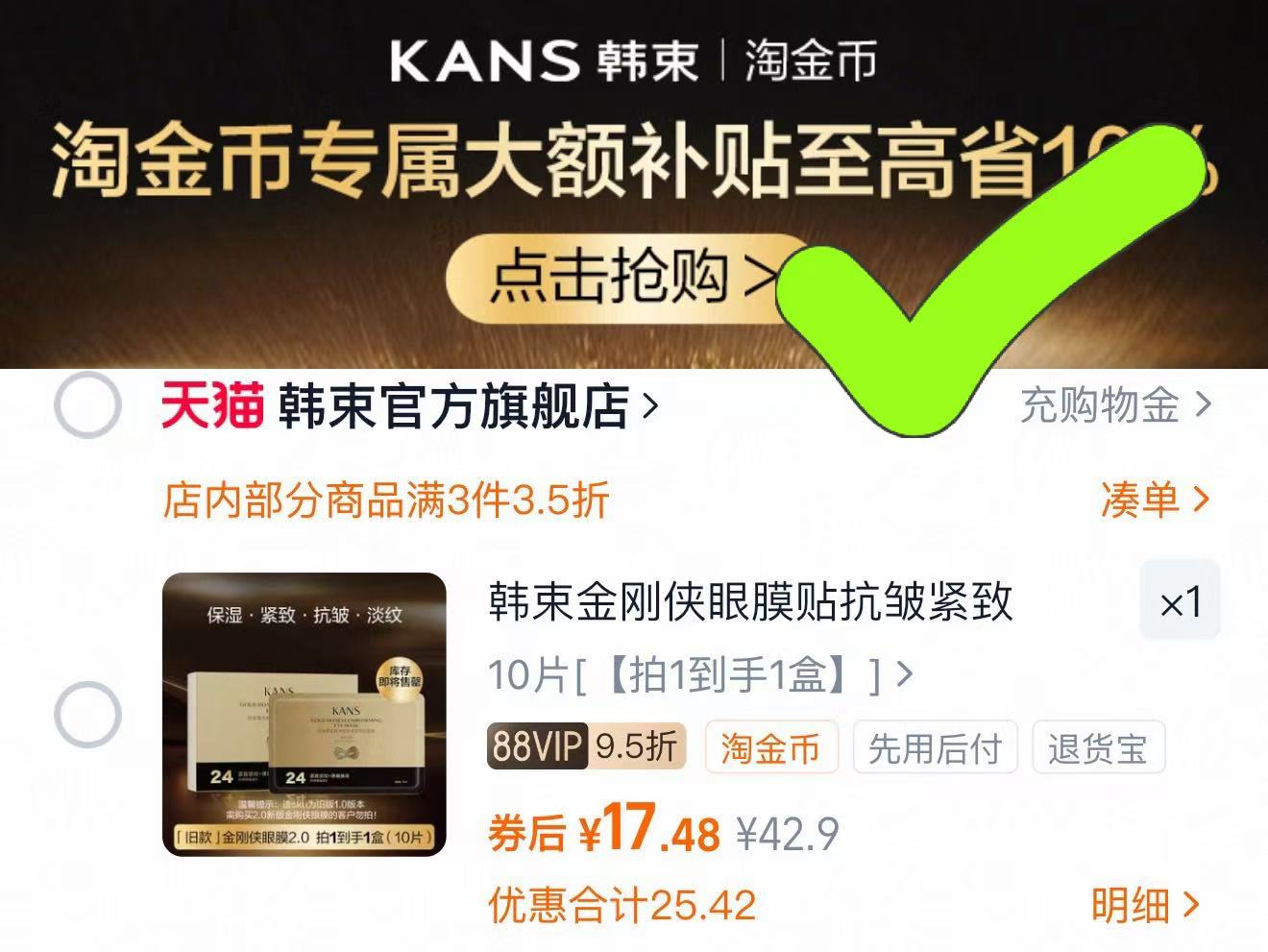Expand the 10片 拍1到手1盒 specification selector
The height and width of the screenshot is (952, 1268).
click(x=700, y=676)
